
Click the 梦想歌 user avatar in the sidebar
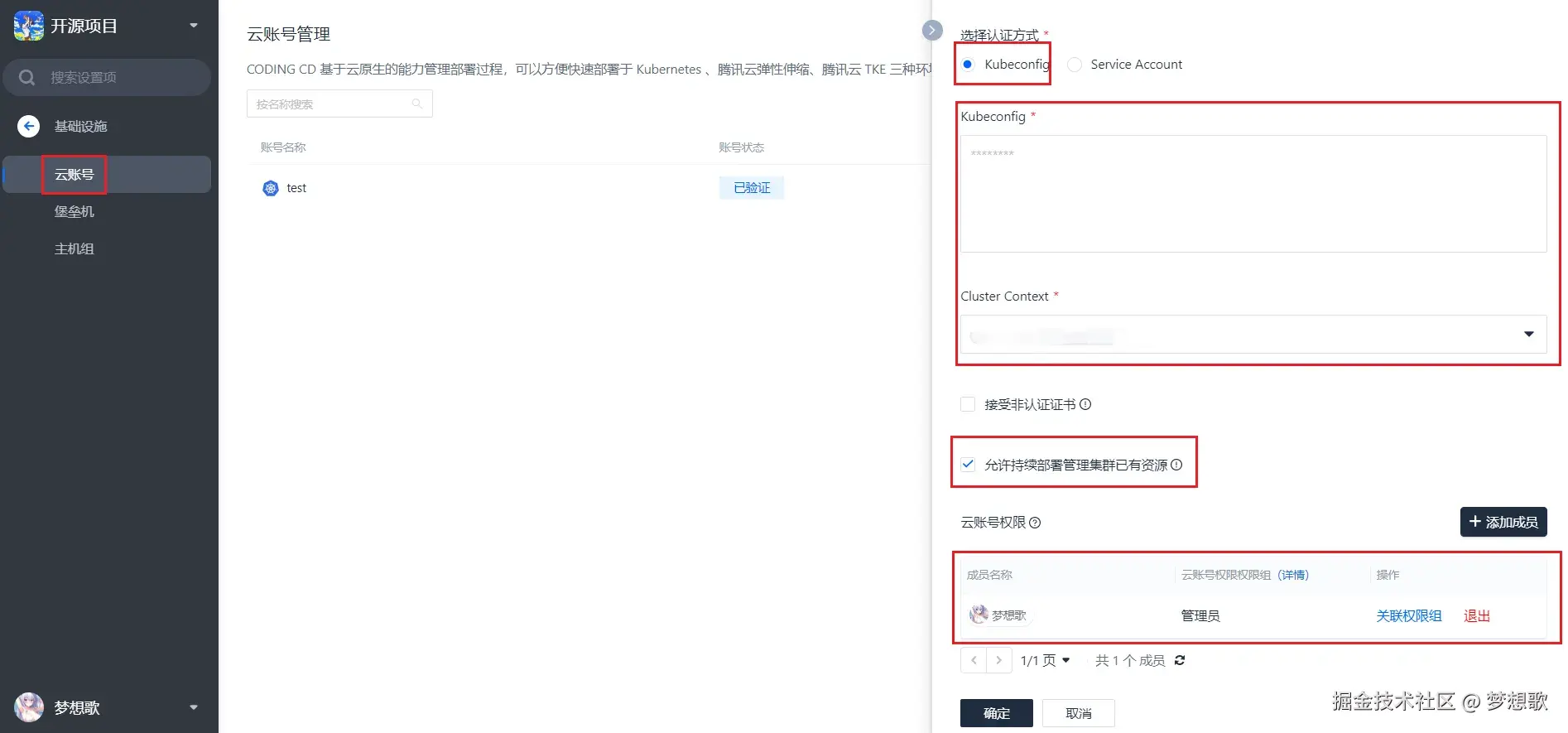click(x=29, y=707)
